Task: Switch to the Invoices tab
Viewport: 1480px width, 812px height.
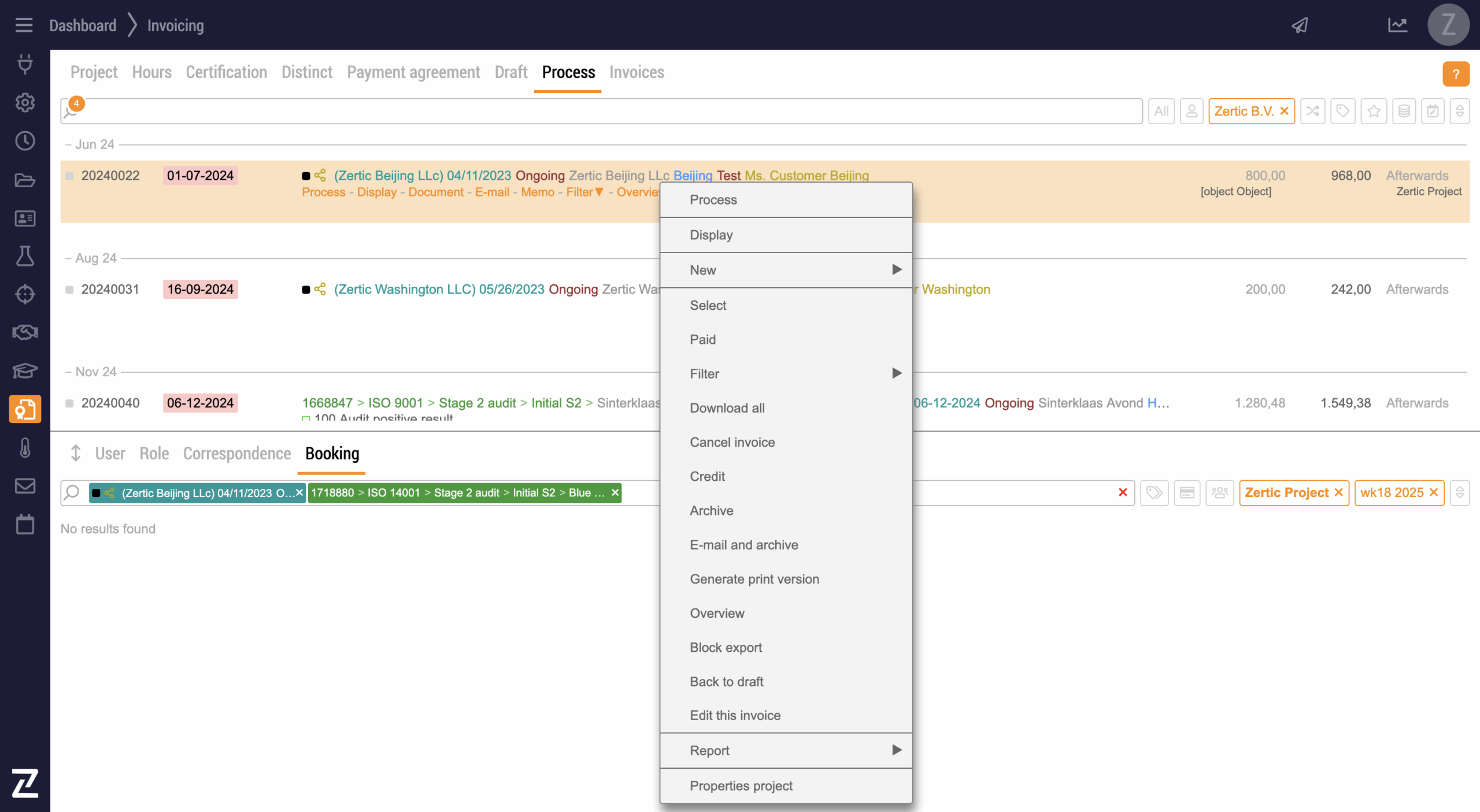Action: pyautogui.click(x=636, y=72)
